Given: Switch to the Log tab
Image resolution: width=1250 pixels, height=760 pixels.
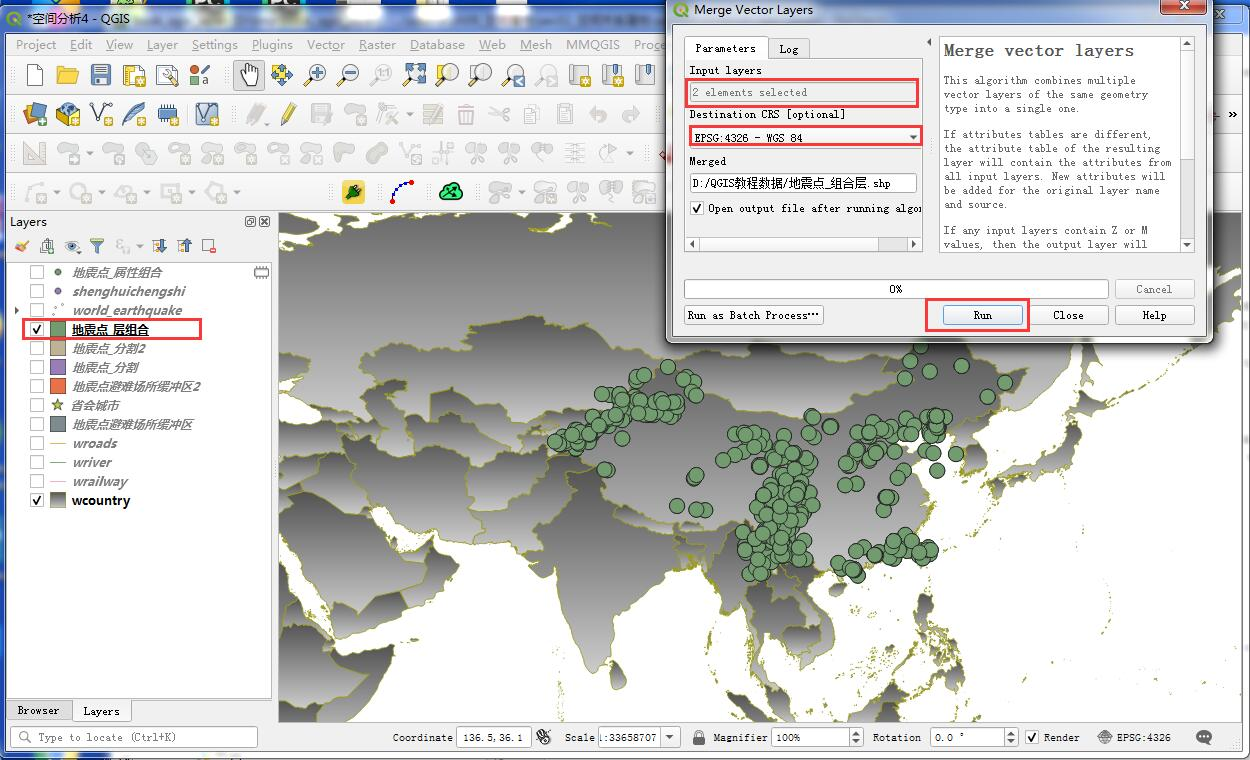Looking at the screenshot, I should click(789, 48).
